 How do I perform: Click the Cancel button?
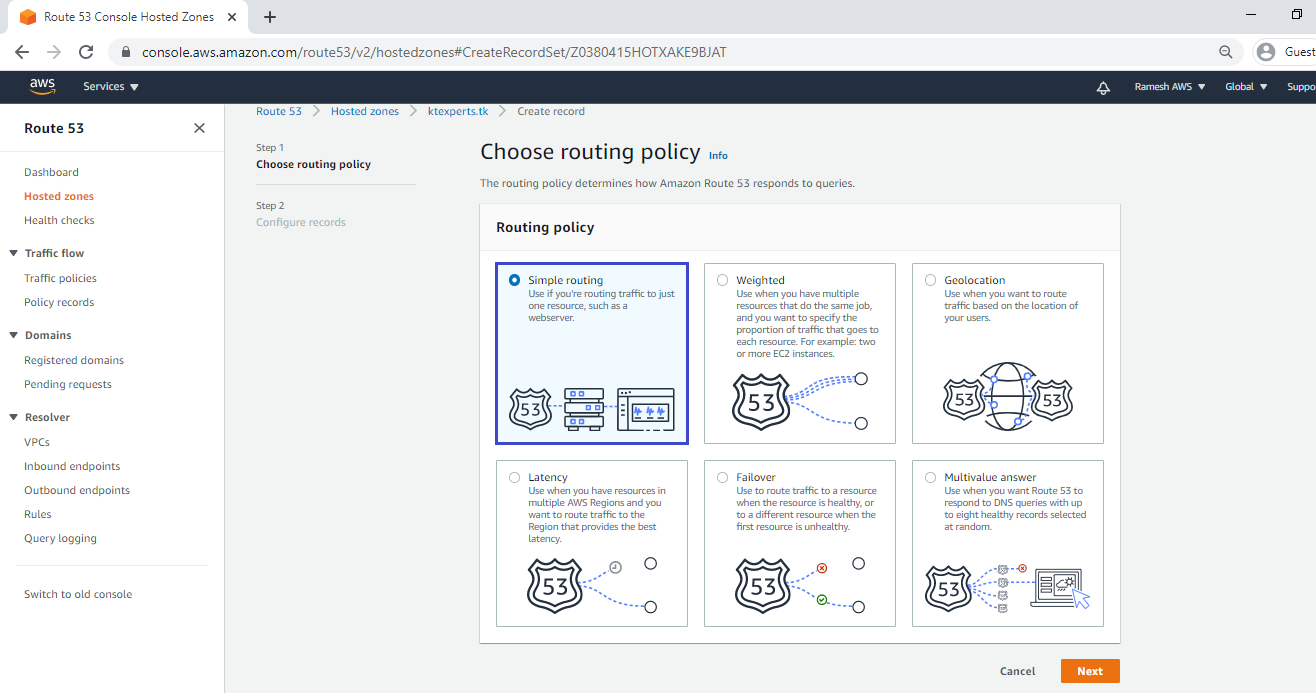[x=1017, y=671]
